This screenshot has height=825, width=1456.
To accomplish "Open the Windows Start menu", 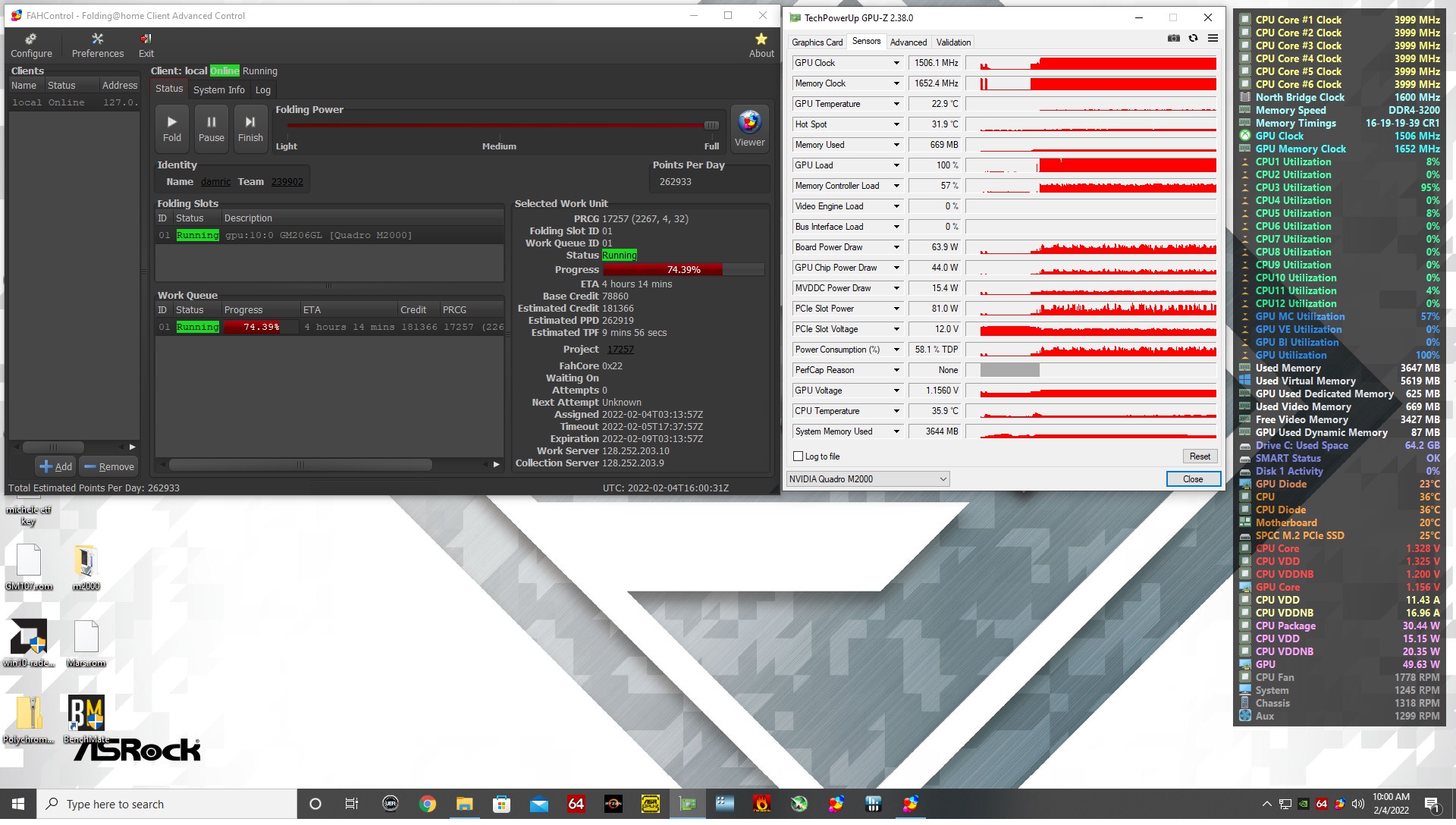I will click(18, 804).
